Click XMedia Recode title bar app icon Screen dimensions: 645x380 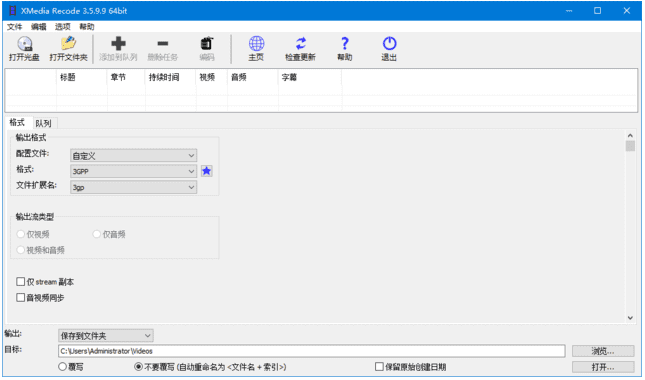click(12, 11)
